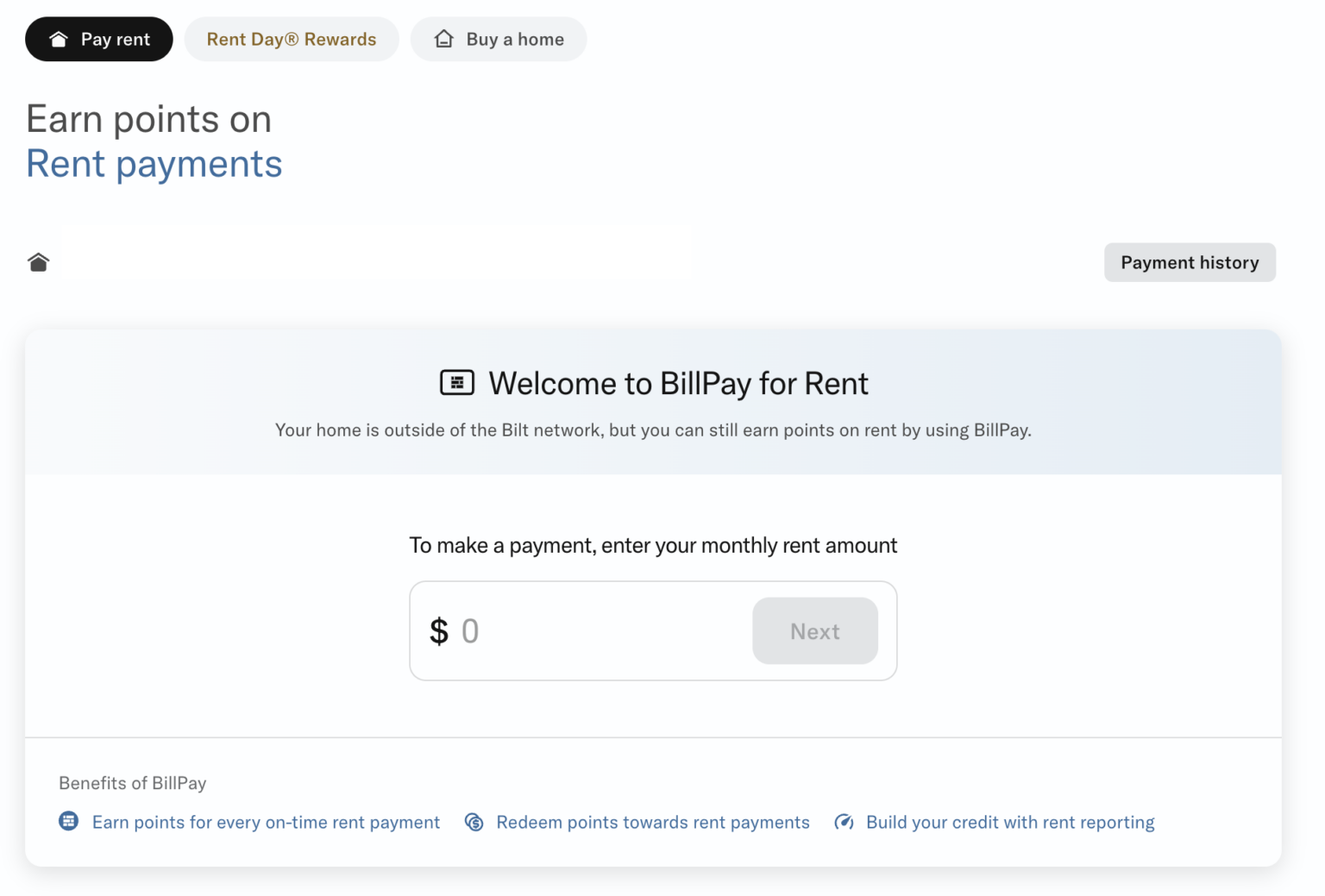Click the Rent payments link in the heading

[154, 164]
